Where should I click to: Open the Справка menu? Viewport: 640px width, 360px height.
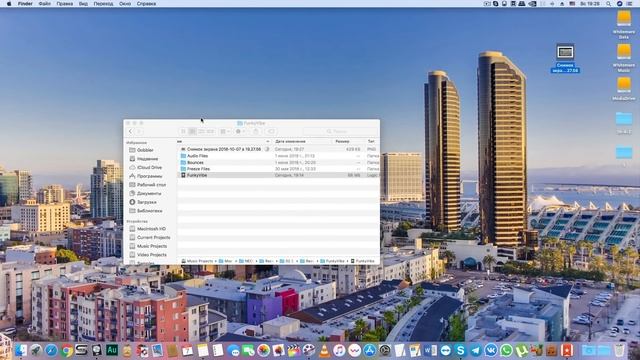point(146,4)
